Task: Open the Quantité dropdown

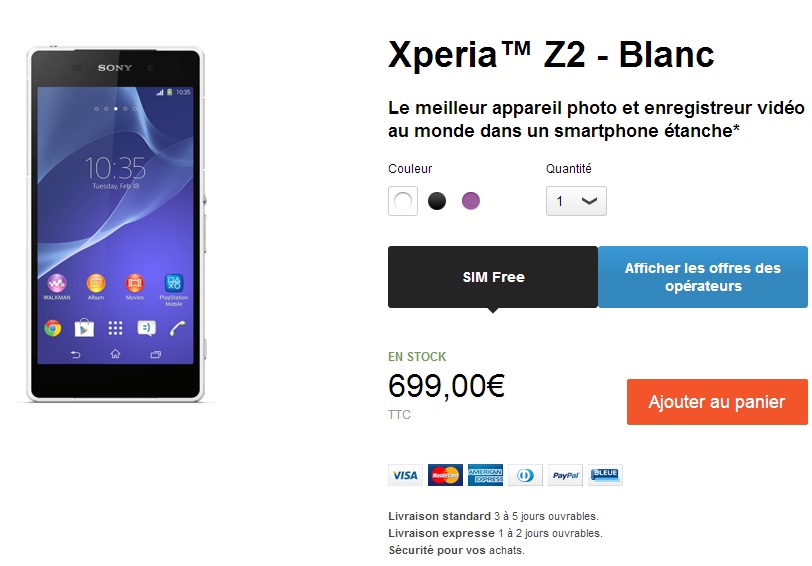Action: point(576,201)
